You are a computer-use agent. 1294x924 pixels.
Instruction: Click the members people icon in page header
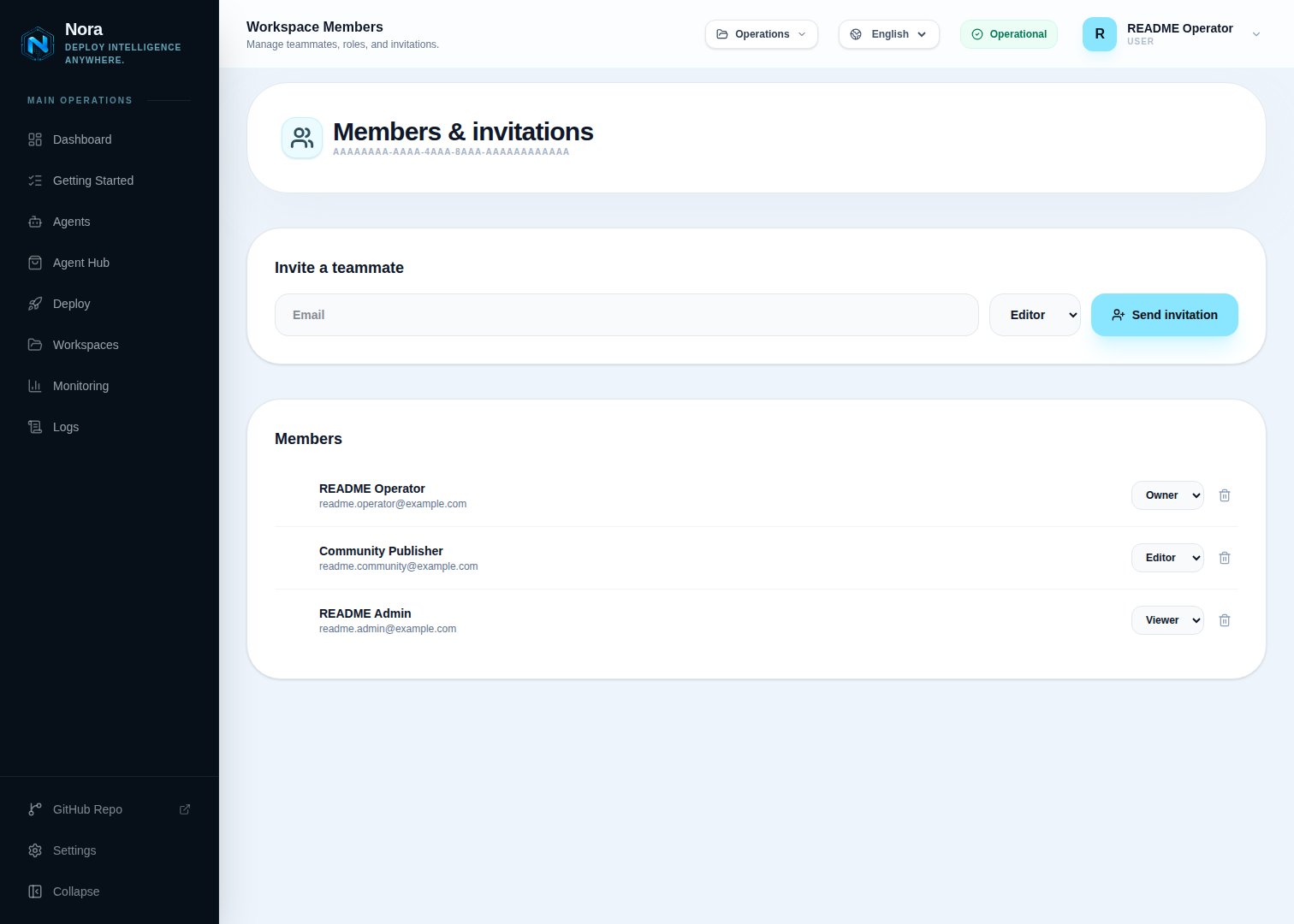point(302,138)
